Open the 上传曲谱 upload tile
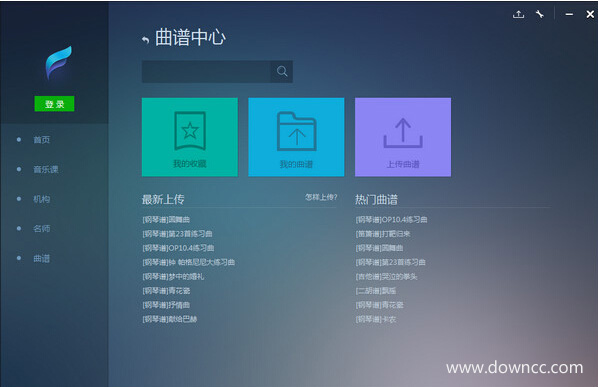The width and height of the screenshot is (598, 387). point(403,137)
